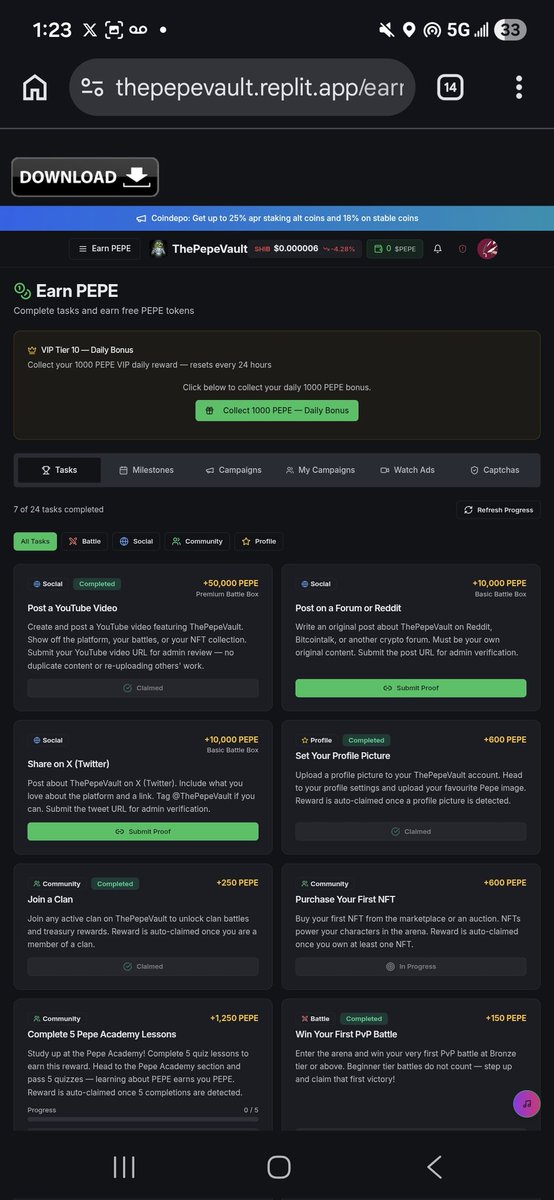Click Complete 5 Pepe Academy Lessons title
Screen dimensions: 554x1200
pyautogui.click(x=102, y=1034)
